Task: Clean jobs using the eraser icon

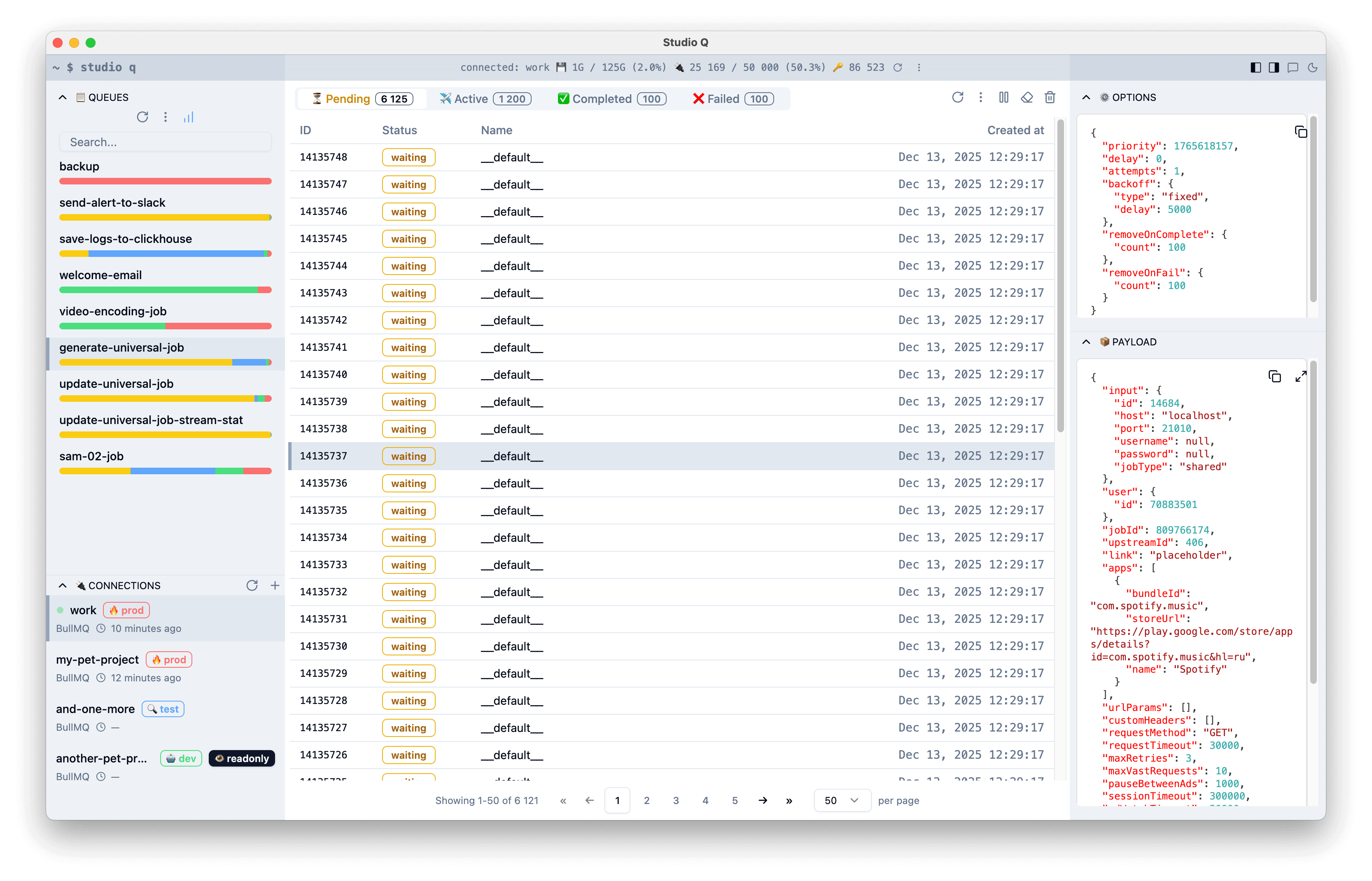Action: tap(1027, 97)
